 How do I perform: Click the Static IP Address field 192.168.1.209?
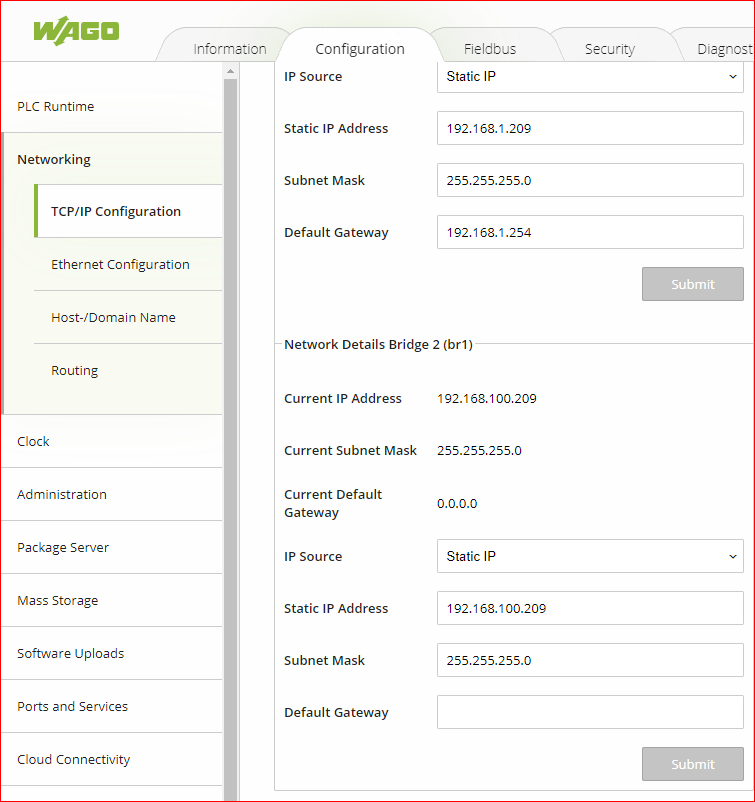point(590,128)
